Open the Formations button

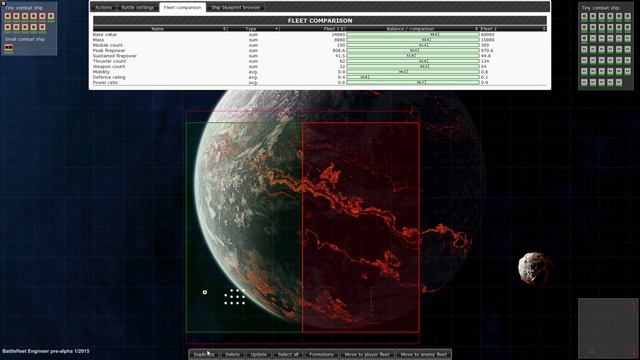click(321, 354)
